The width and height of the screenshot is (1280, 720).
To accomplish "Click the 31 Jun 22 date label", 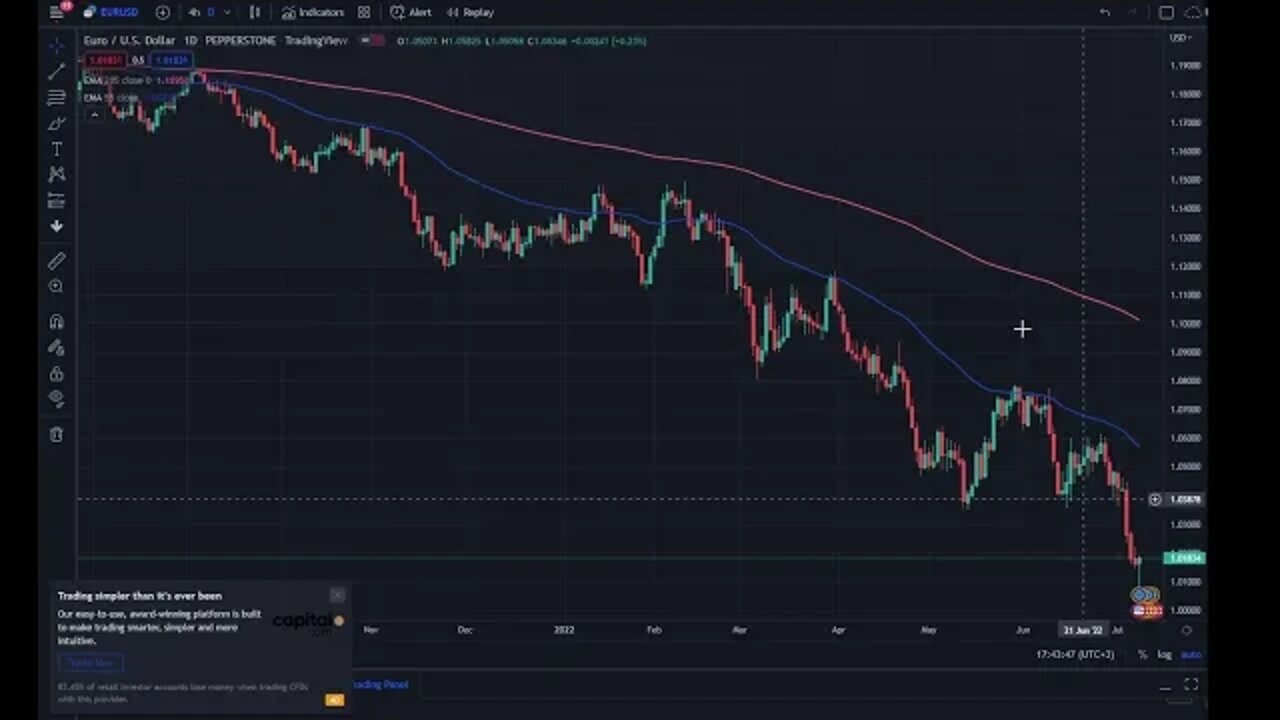I will pyautogui.click(x=1083, y=630).
